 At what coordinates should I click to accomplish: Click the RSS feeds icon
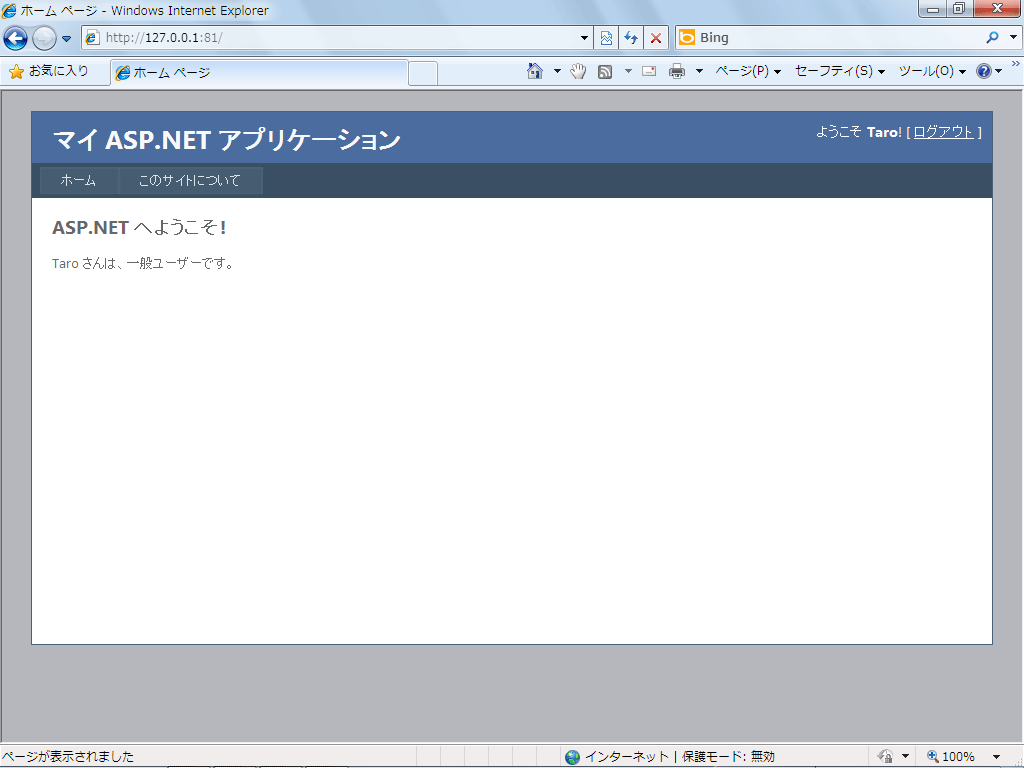coord(605,71)
